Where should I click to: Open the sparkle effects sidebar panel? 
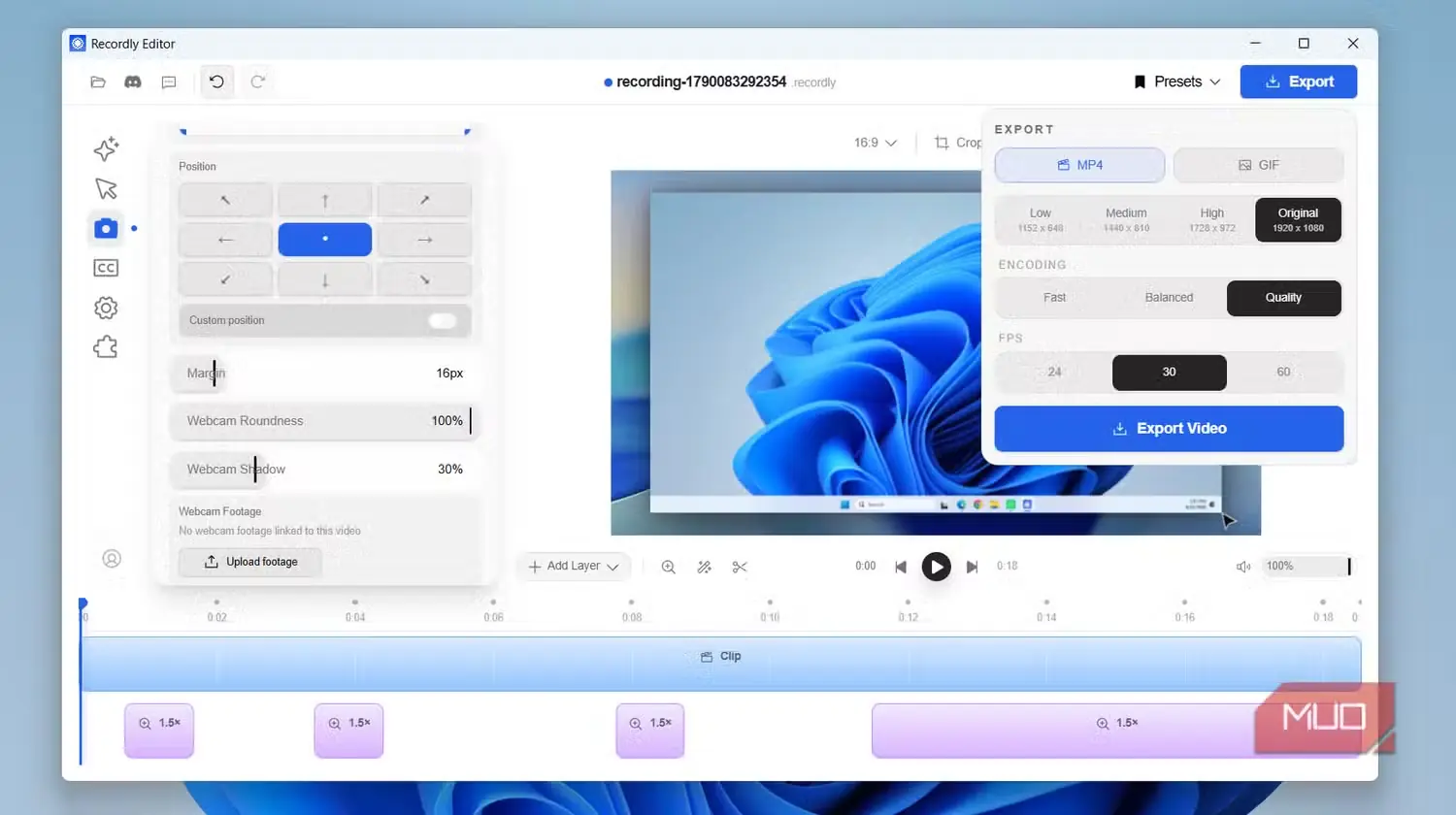point(106,148)
